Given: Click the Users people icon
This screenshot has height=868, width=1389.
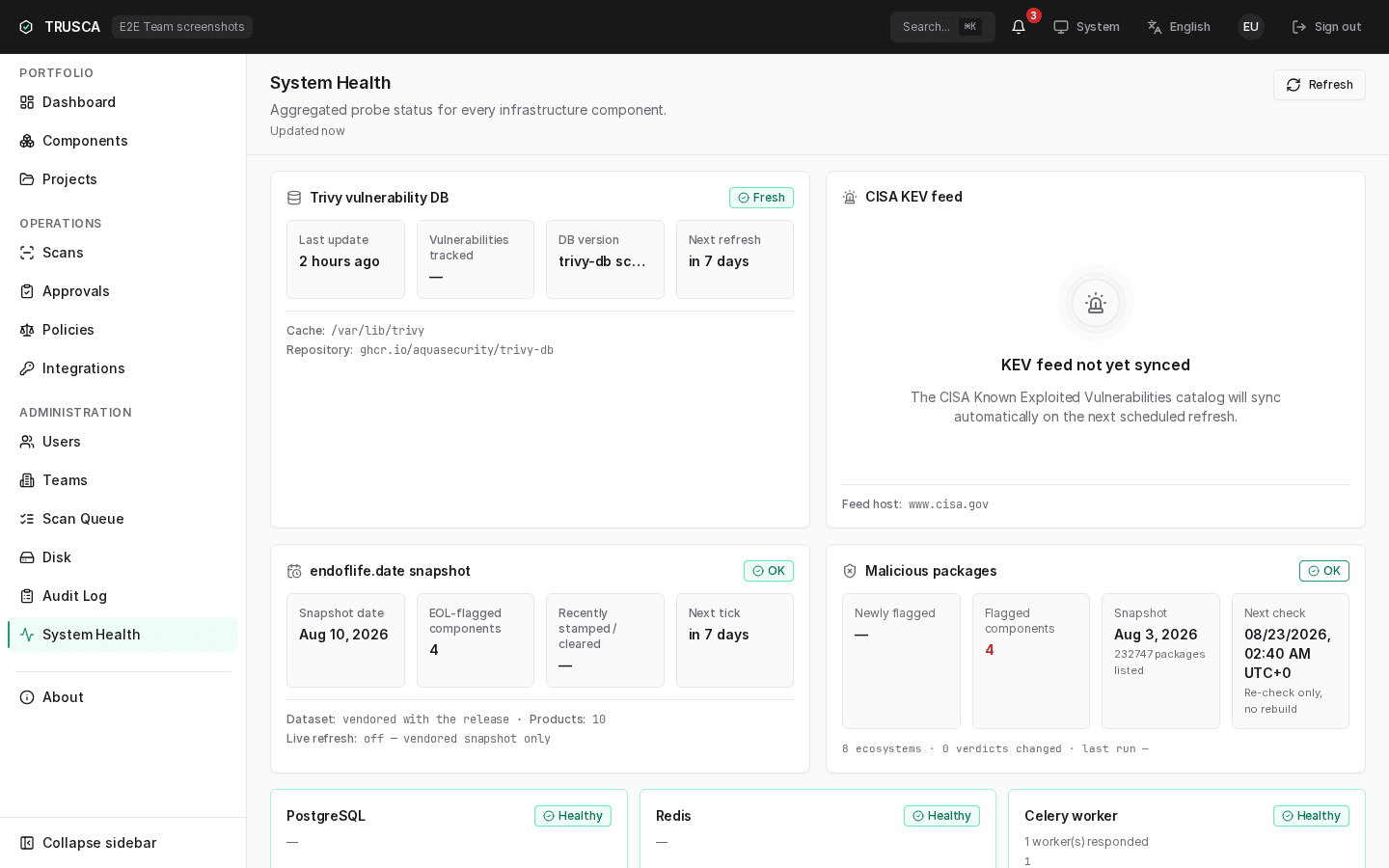Looking at the screenshot, I should (27, 442).
